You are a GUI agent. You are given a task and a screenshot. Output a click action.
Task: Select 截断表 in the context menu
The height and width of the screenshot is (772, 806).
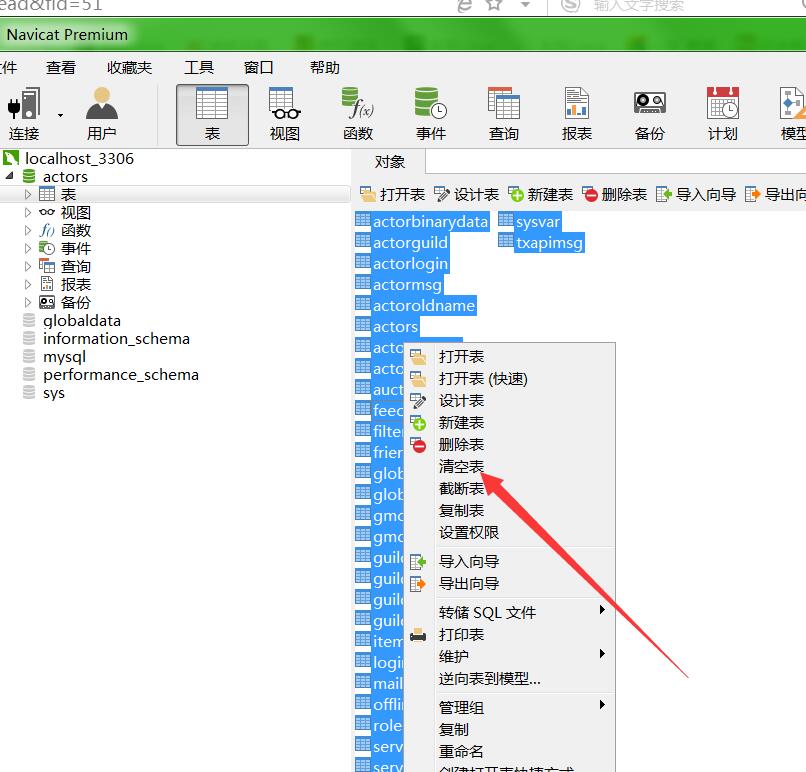click(x=461, y=489)
